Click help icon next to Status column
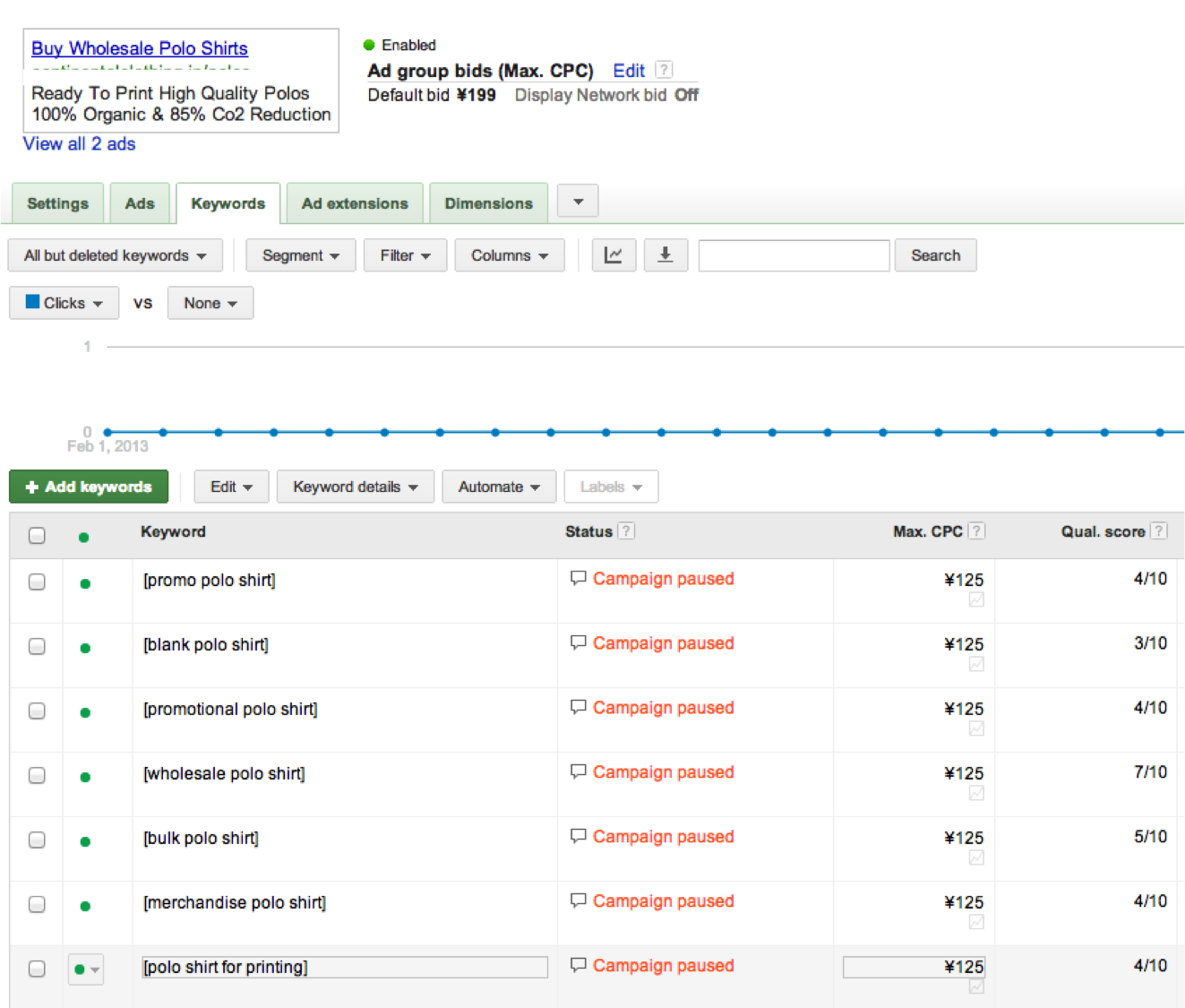The height and width of the screenshot is (1008, 1185). pyautogui.click(x=627, y=530)
